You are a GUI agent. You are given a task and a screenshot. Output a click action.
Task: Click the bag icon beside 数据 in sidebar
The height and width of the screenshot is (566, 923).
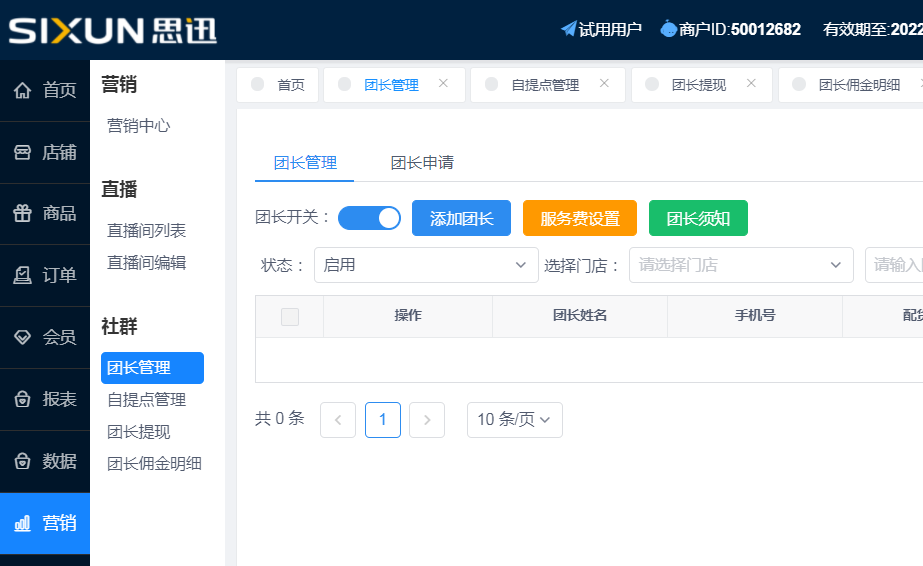click(x=22, y=461)
